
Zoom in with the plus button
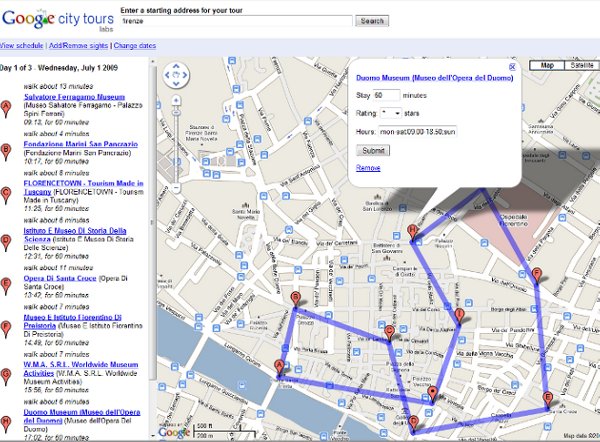pos(176,101)
